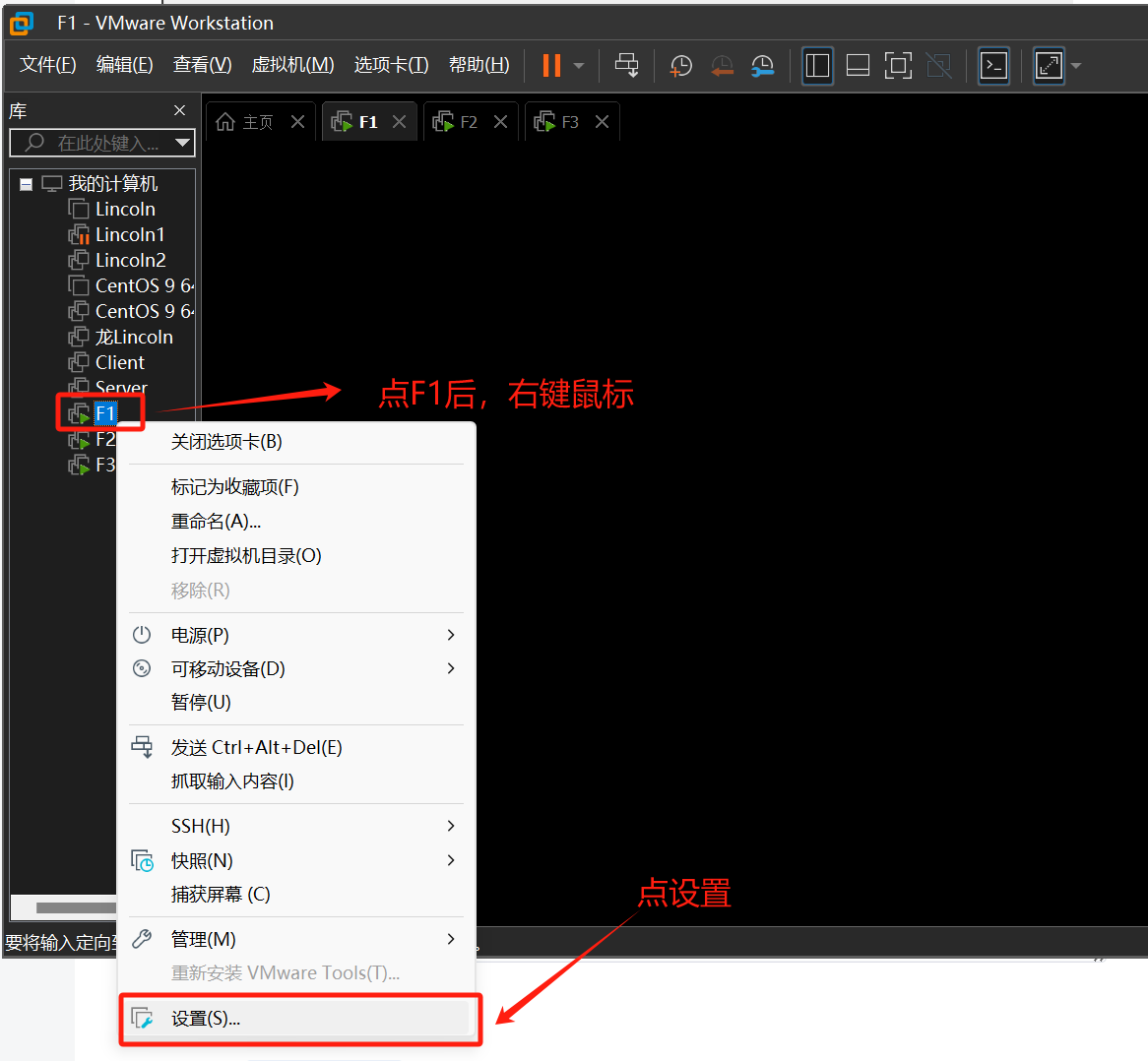This screenshot has width=1148, height=1061.
Task: Close the 库 library panel
Action: point(179,110)
